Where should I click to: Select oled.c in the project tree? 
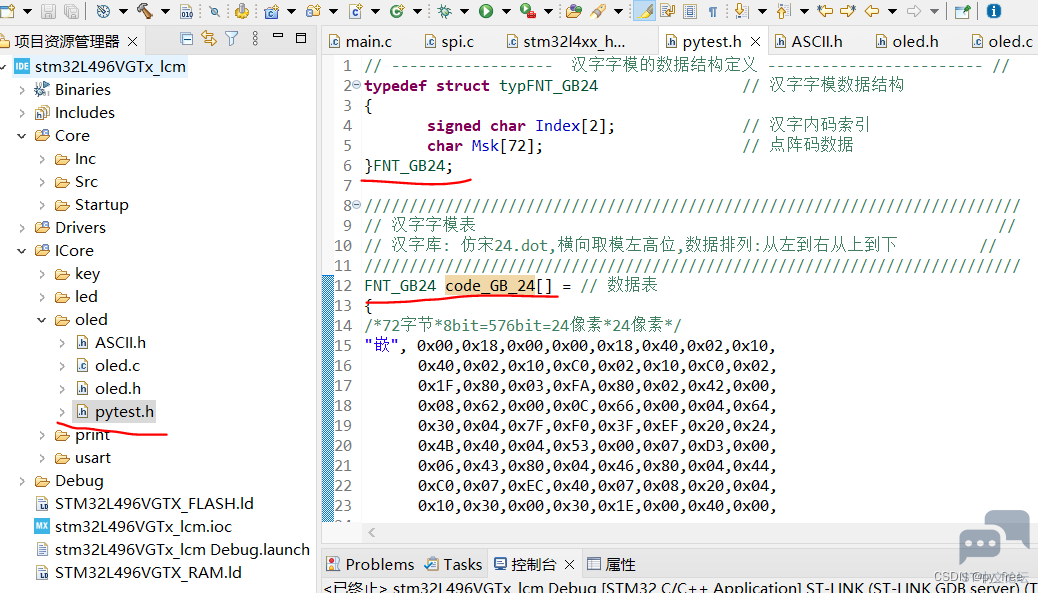(x=117, y=365)
